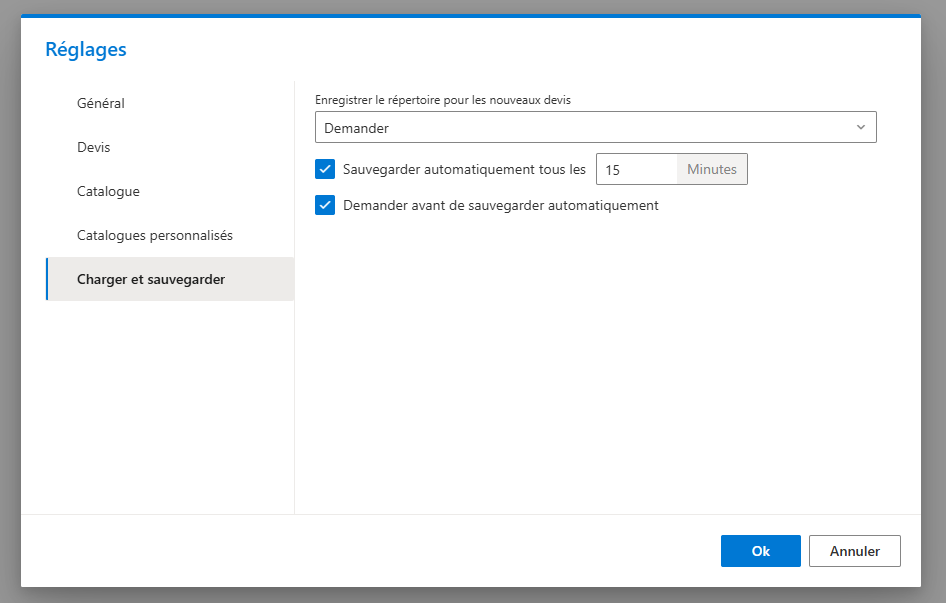Select Charger et sauvegarder section
This screenshot has height=603, width=946.
(x=170, y=279)
